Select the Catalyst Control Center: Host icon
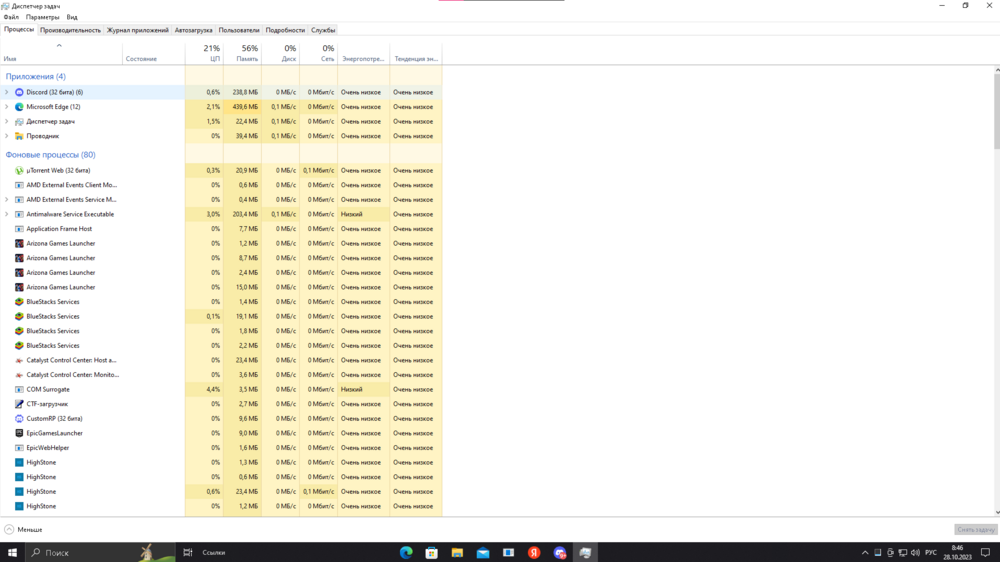 [19, 360]
